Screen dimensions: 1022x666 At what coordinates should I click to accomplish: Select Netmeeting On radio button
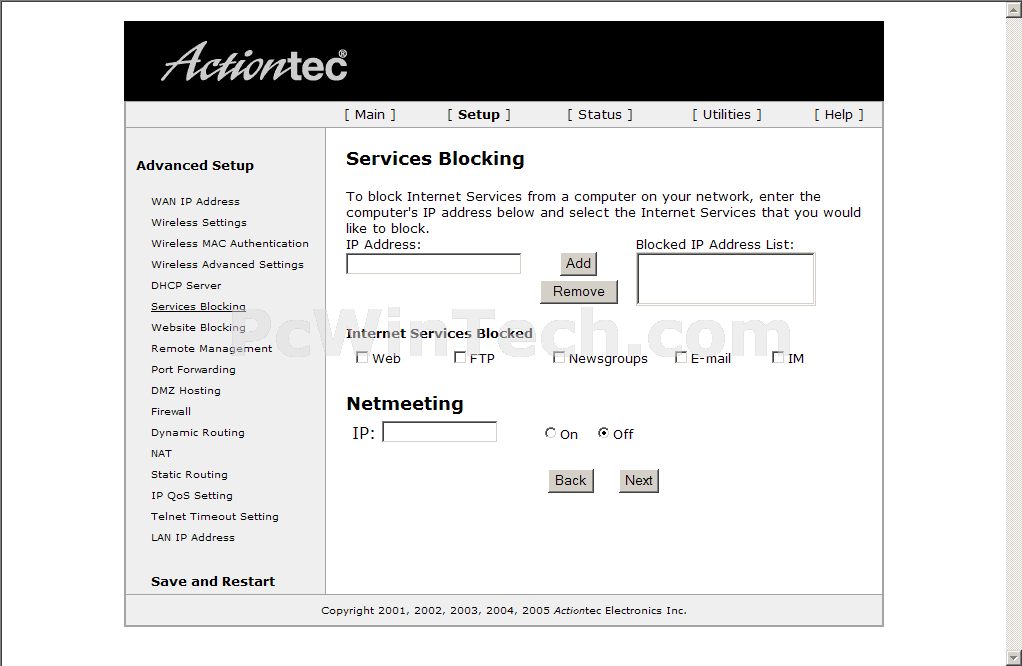551,433
